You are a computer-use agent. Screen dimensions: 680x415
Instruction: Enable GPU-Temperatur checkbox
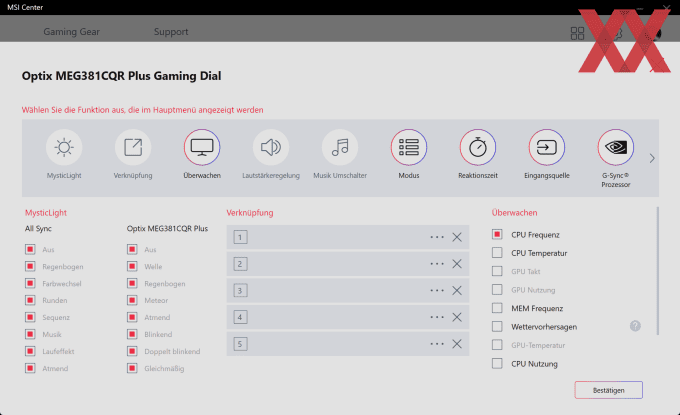click(x=497, y=345)
